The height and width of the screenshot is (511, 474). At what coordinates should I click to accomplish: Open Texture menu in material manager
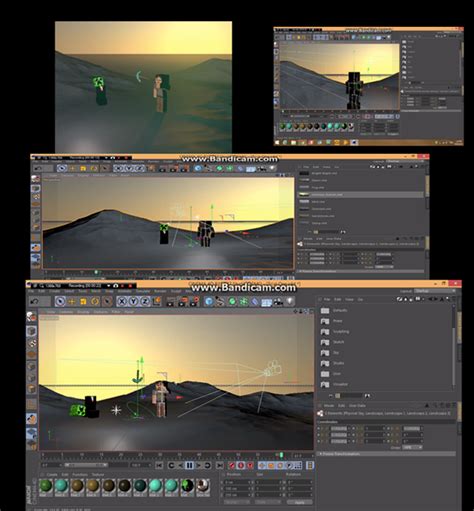coord(98,474)
